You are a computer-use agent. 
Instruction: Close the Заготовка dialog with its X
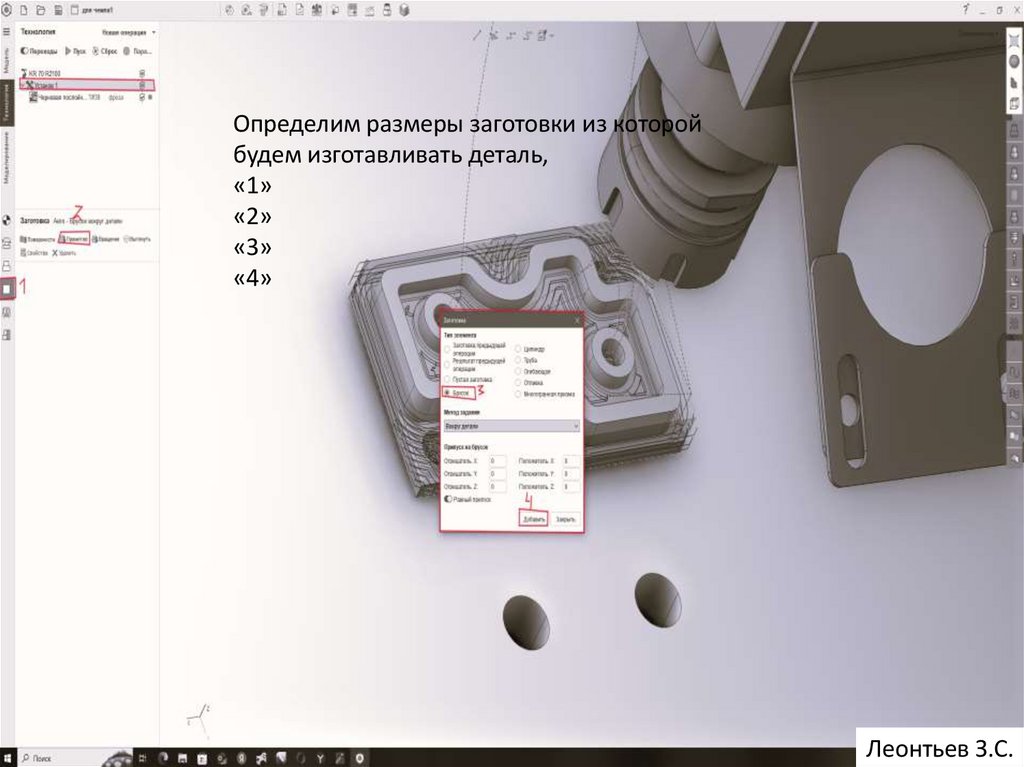pos(577,320)
